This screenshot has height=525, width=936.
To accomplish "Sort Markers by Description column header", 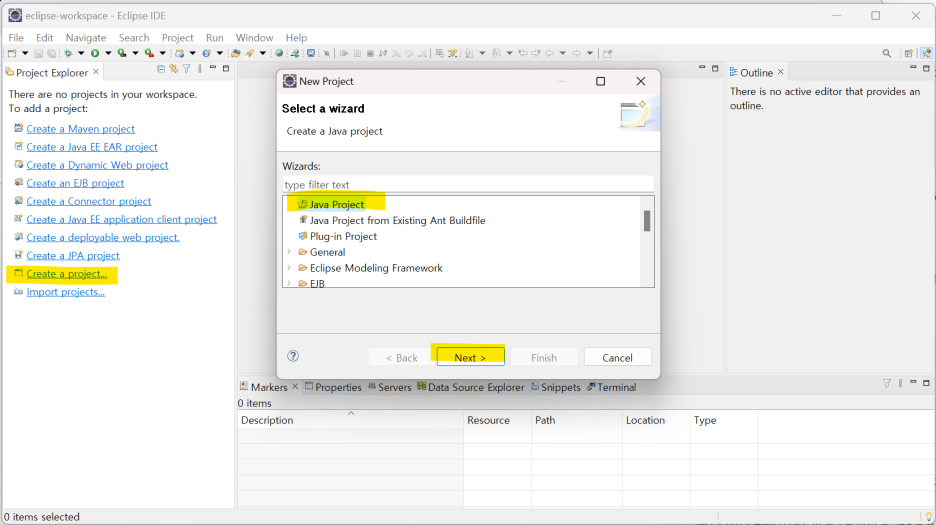I will coord(350,420).
